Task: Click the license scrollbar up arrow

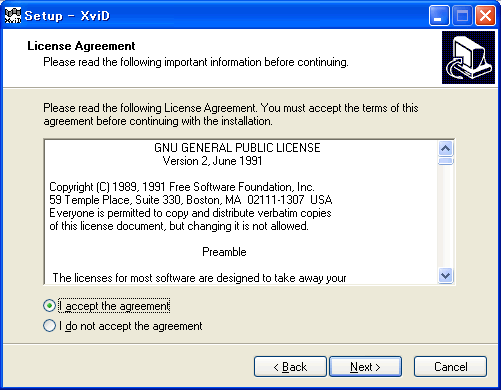Action: (446, 148)
